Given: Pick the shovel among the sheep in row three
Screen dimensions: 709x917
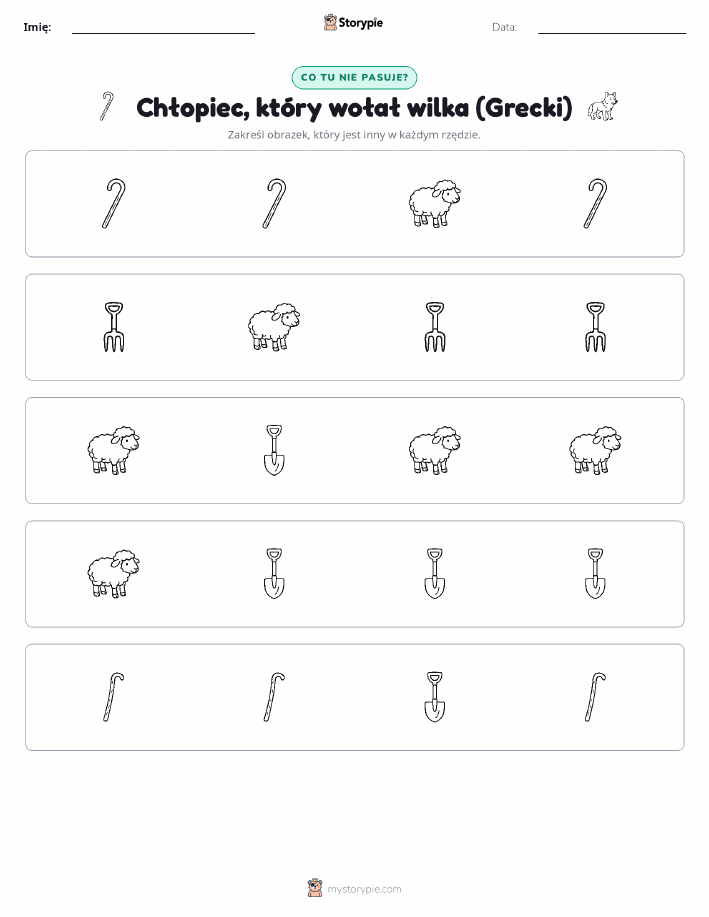Looking at the screenshot, I should coord(274,450).
